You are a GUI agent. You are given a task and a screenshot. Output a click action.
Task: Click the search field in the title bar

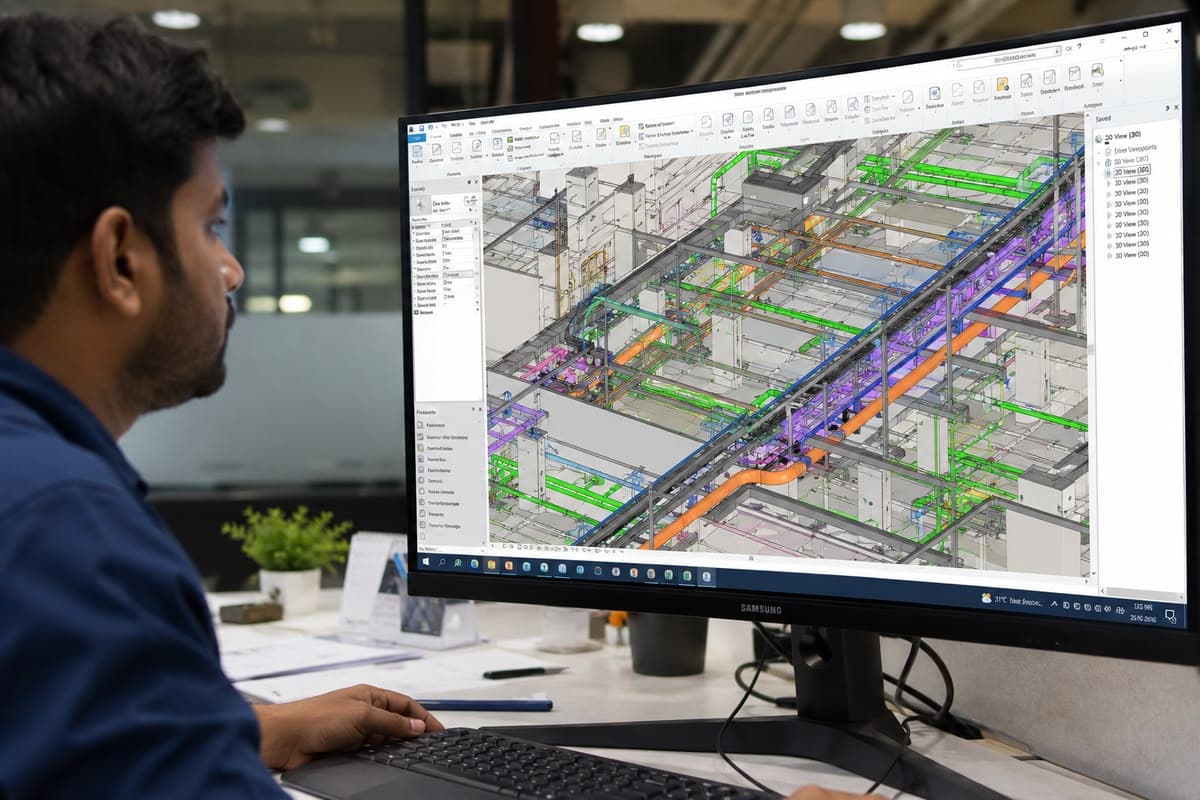[x=1009, y=57]
